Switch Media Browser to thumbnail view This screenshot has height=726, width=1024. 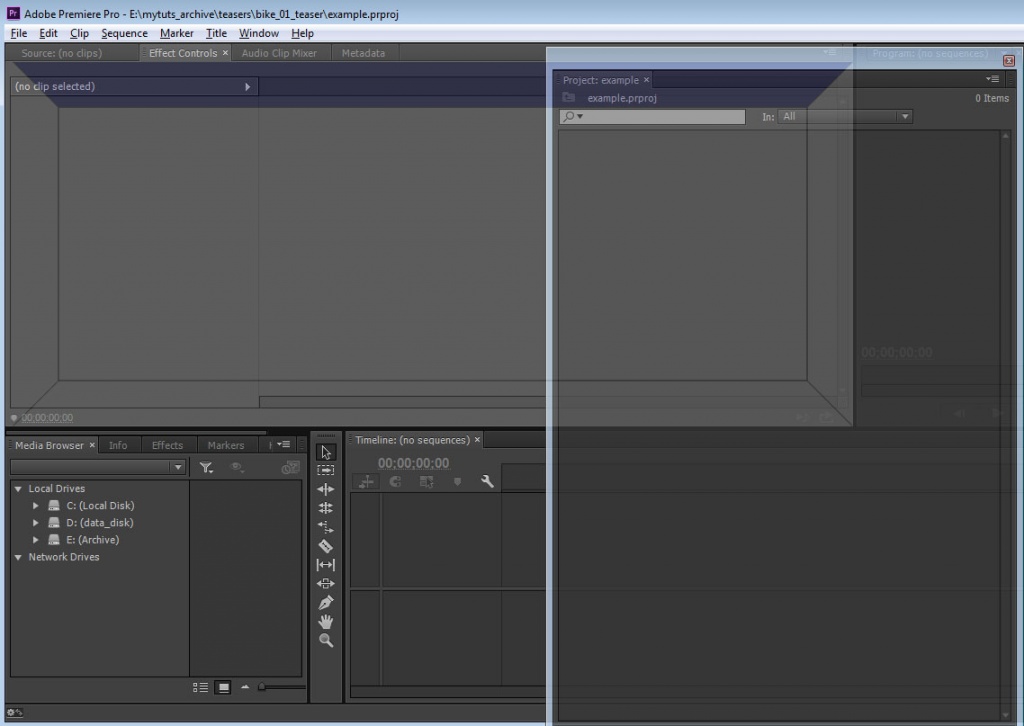pyautogui.click(x=223, y=687)
